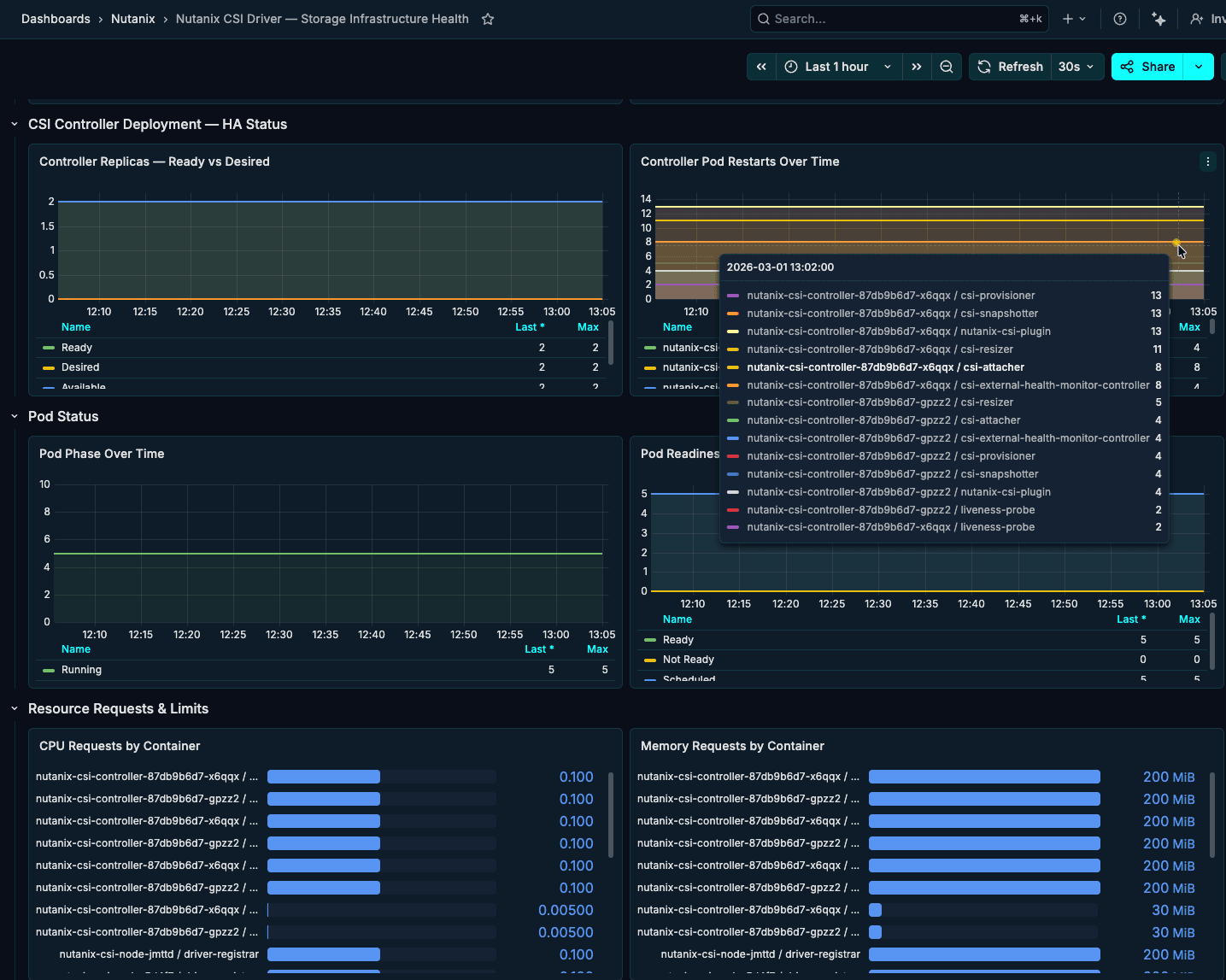
Task: Open the Grafana Assistant sparkle icon
Action: (1159, 18)
